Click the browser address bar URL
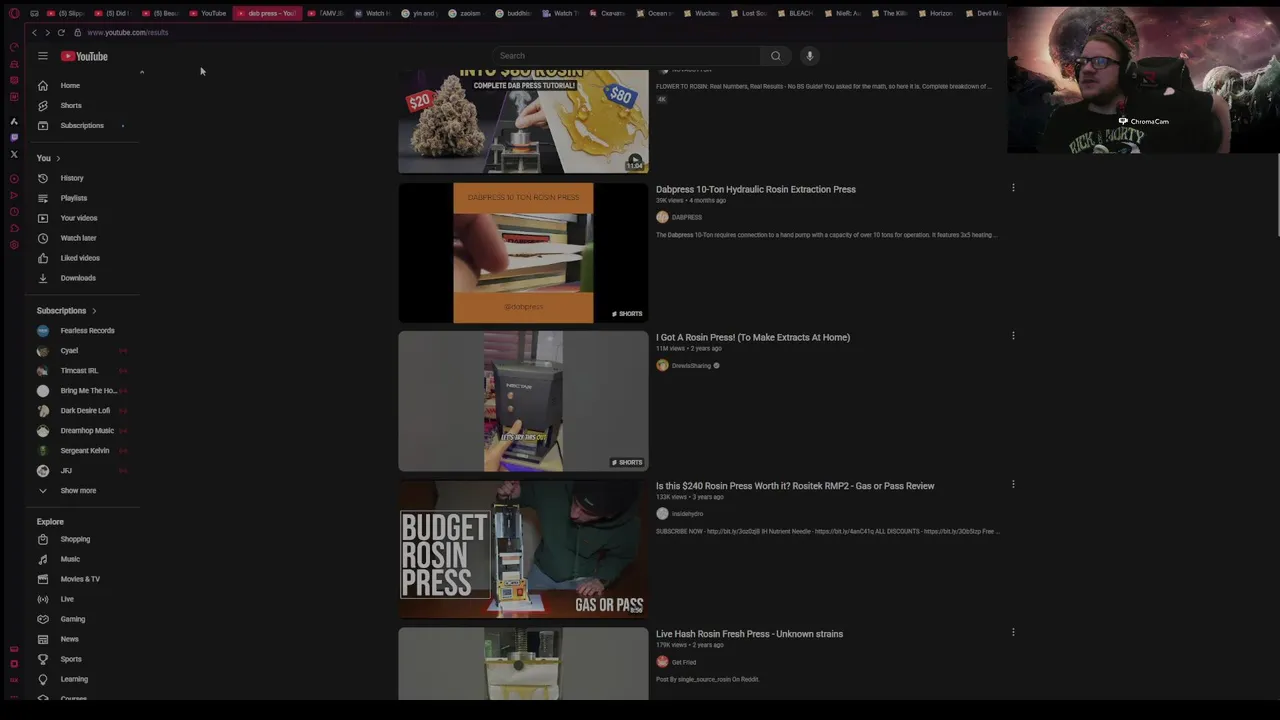The height and width of the screenshot is (720, 1280). click(x=127, y=32)
